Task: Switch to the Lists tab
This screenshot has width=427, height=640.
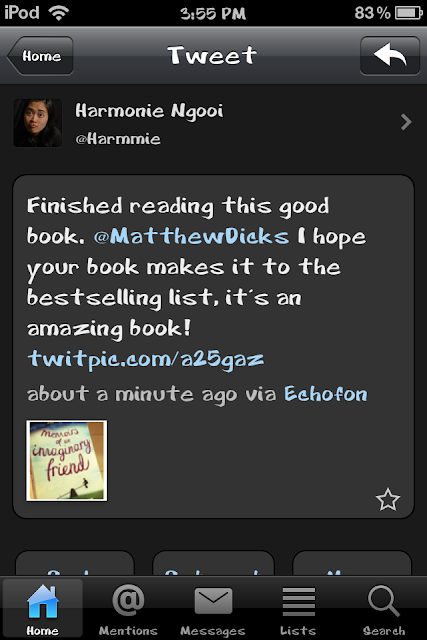Action: (298, 609)
